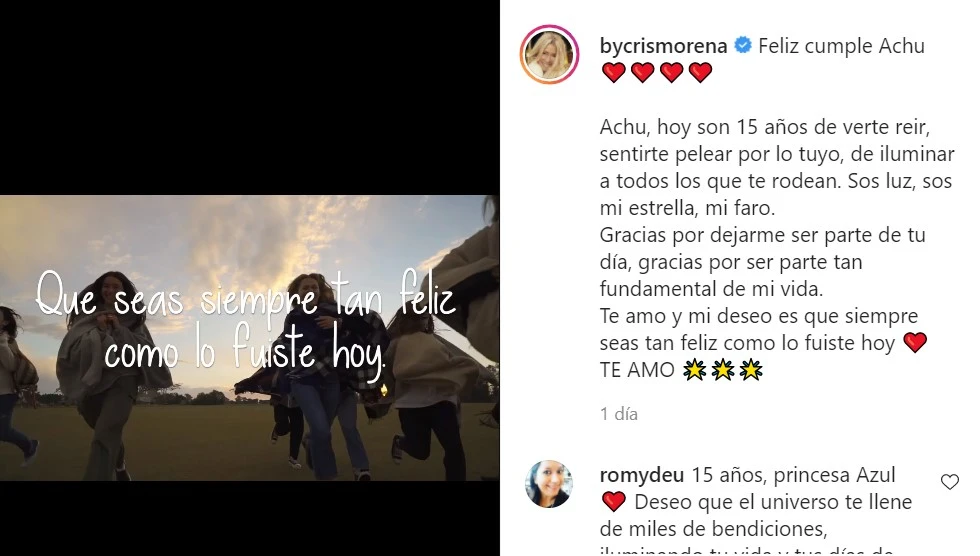Open the romydeu username link
The height and width of the screenshot is (556, 980).
click(642, 475)
